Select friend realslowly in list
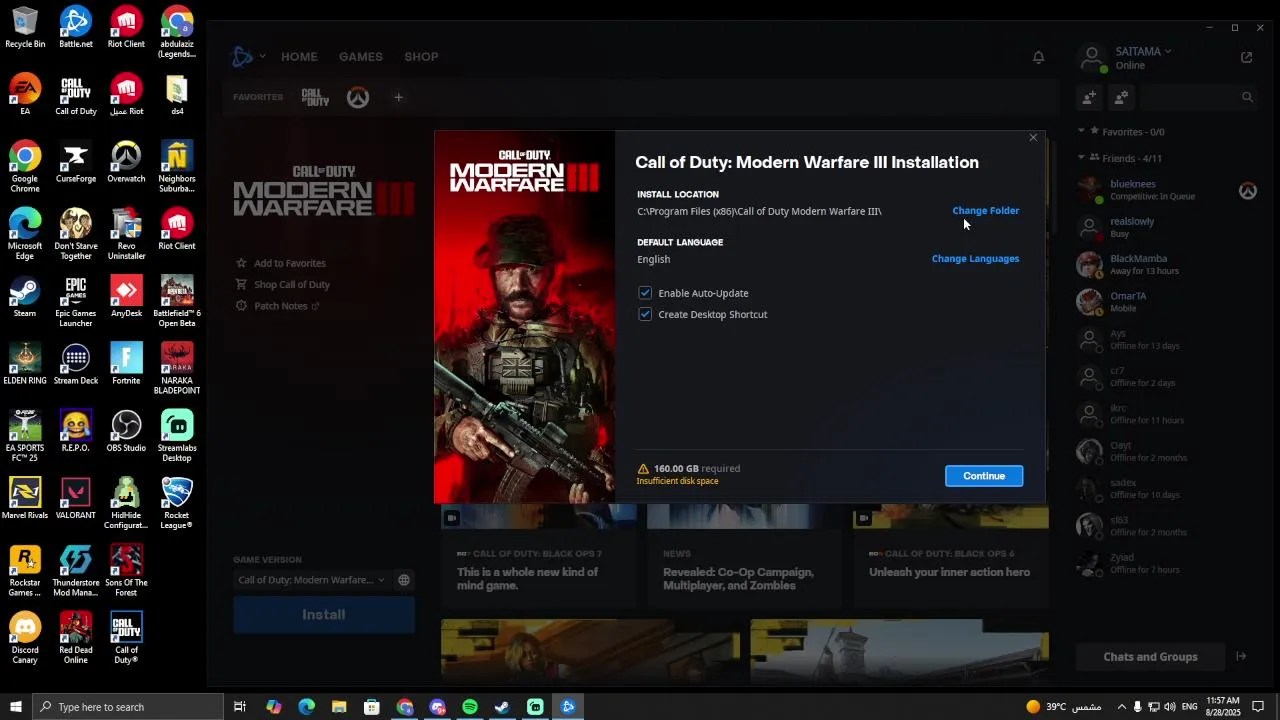The width and height of the screenshot is (1280, 720). pos(1165,227)
